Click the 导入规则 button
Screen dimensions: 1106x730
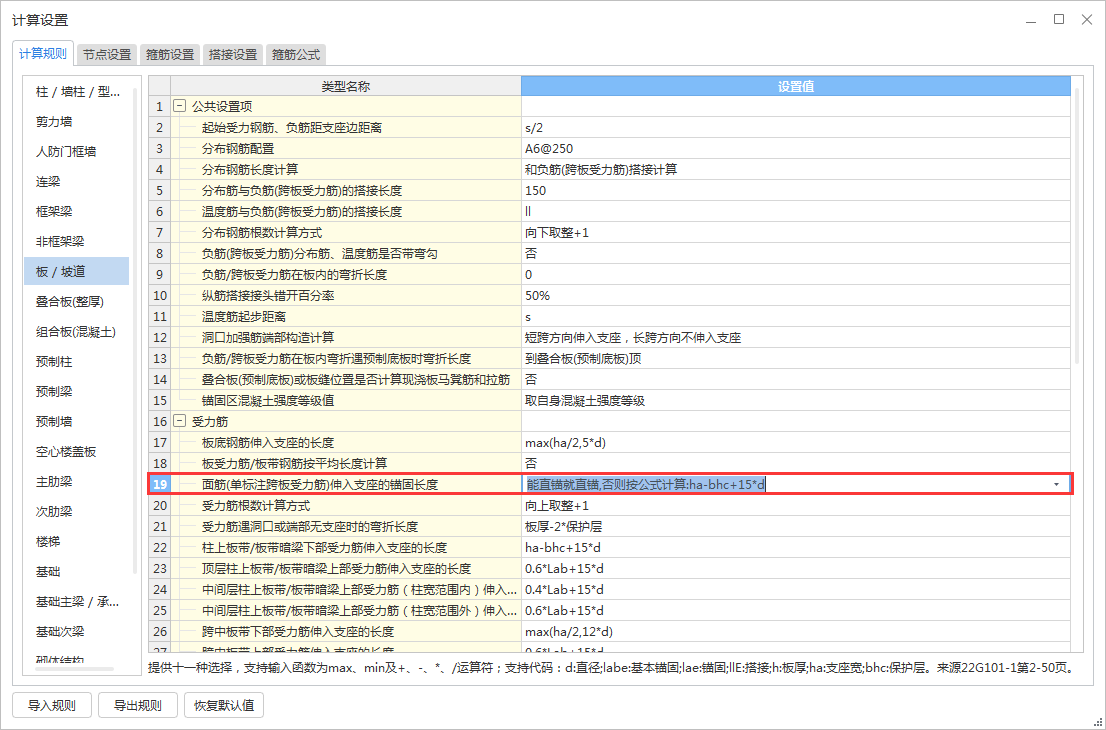pos(51,705)
